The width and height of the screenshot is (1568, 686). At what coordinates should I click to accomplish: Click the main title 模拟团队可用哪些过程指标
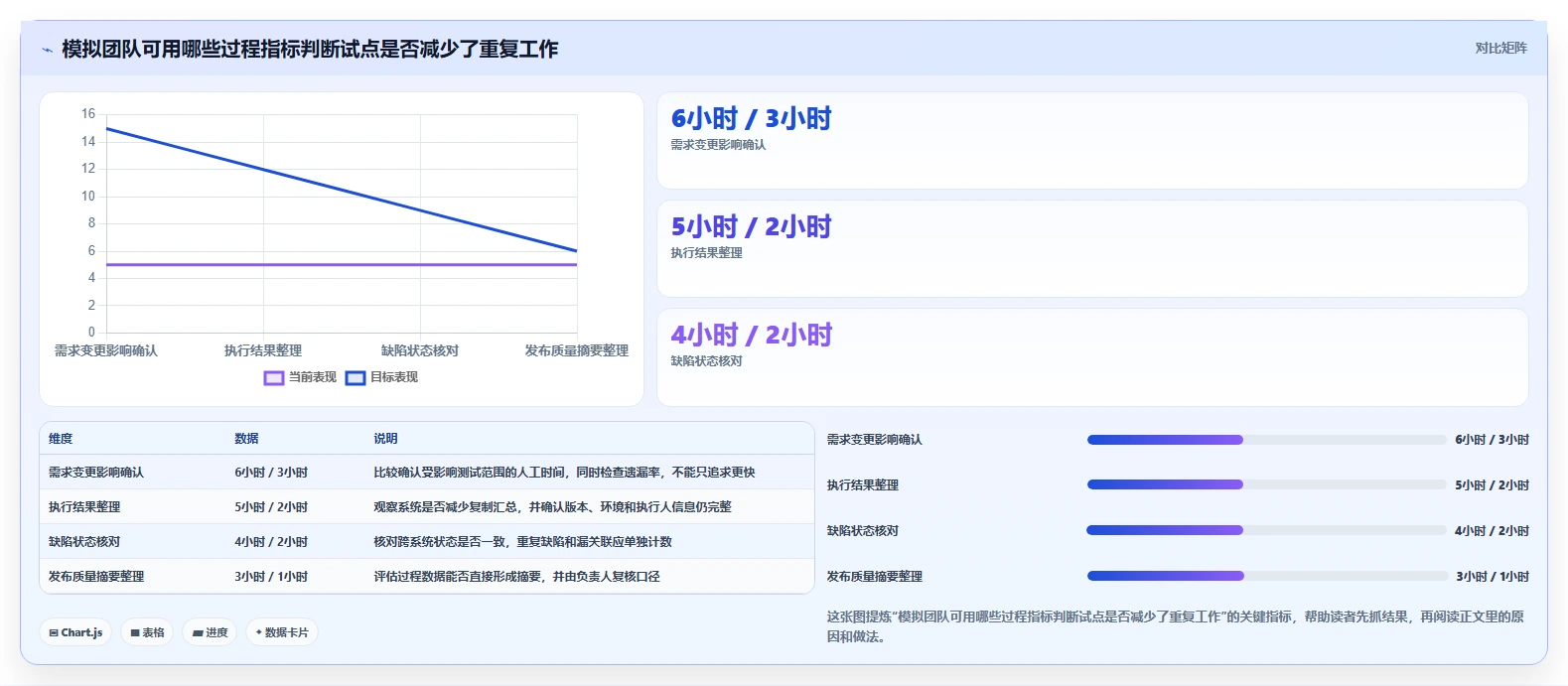pyautogui.click(x=310, y=50)
